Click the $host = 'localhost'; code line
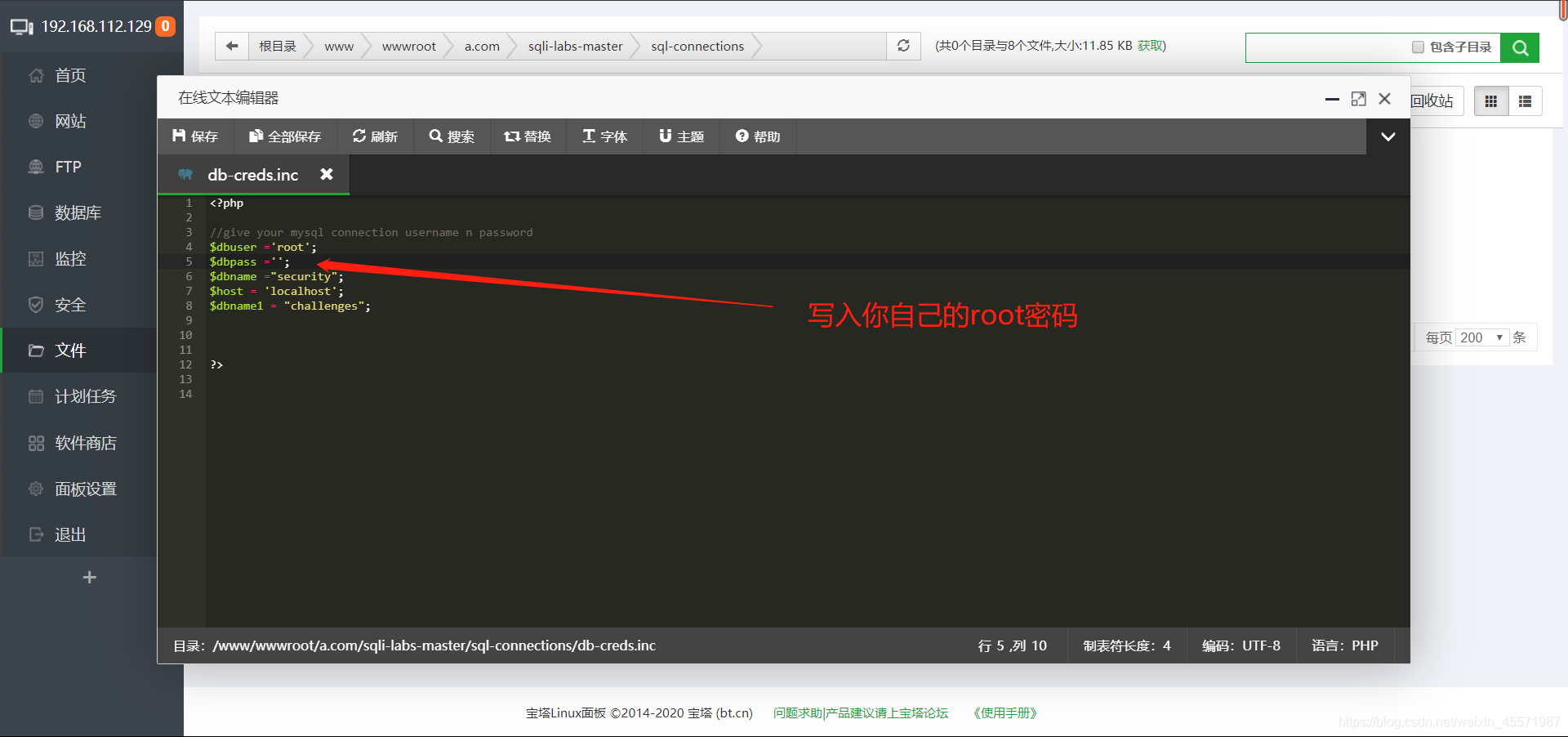 click(277, 291)
